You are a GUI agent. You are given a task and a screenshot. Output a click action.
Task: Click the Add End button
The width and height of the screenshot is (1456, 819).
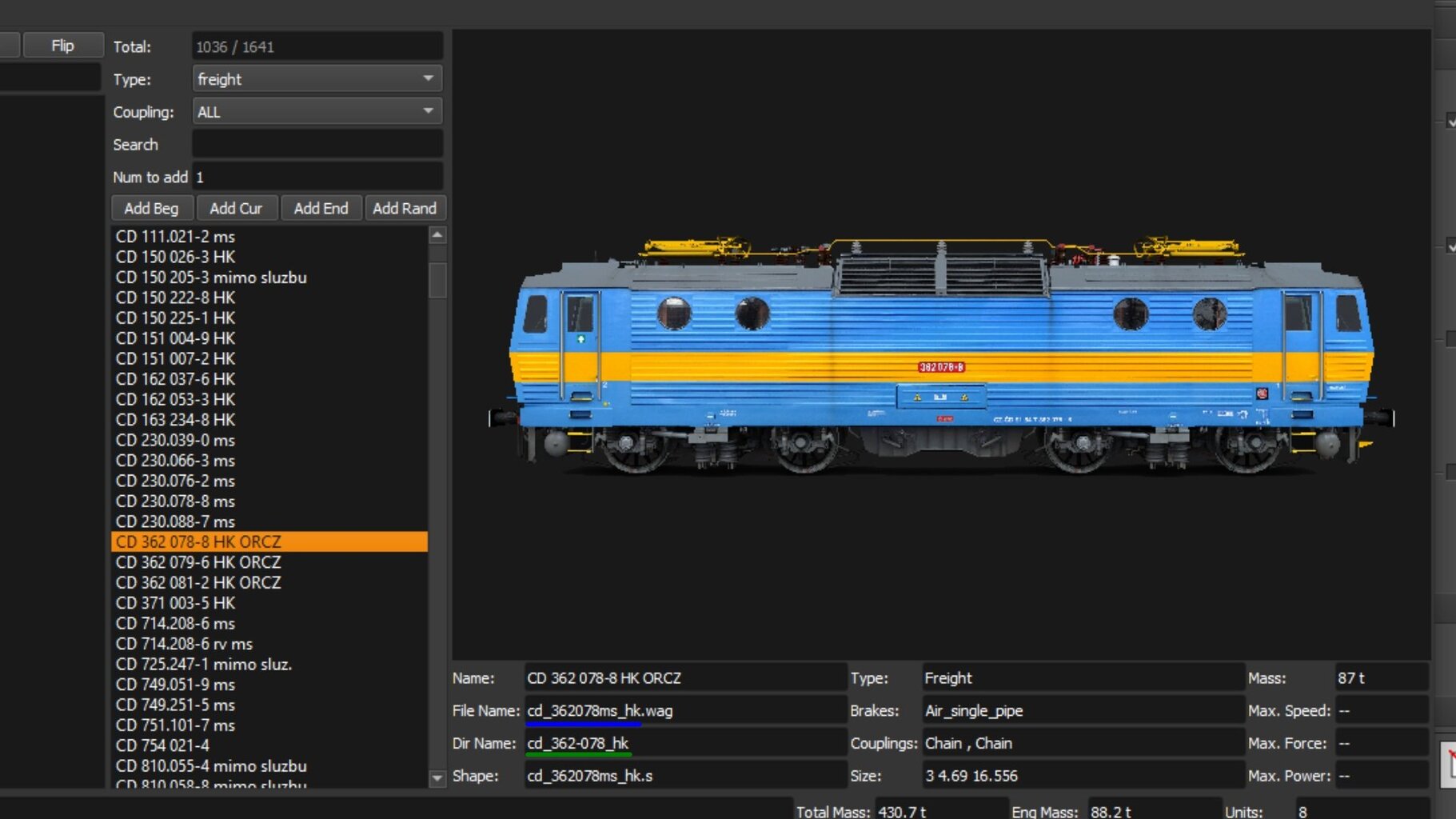point(321,208)
